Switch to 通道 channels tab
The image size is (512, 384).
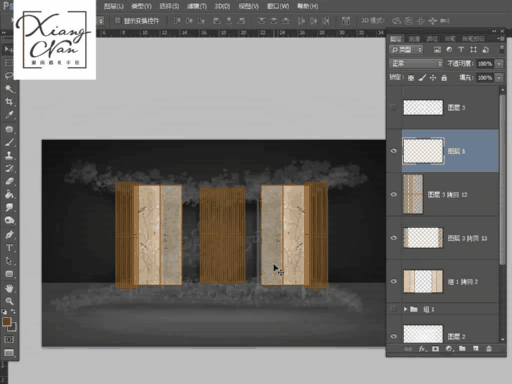(x=414, y=39)
